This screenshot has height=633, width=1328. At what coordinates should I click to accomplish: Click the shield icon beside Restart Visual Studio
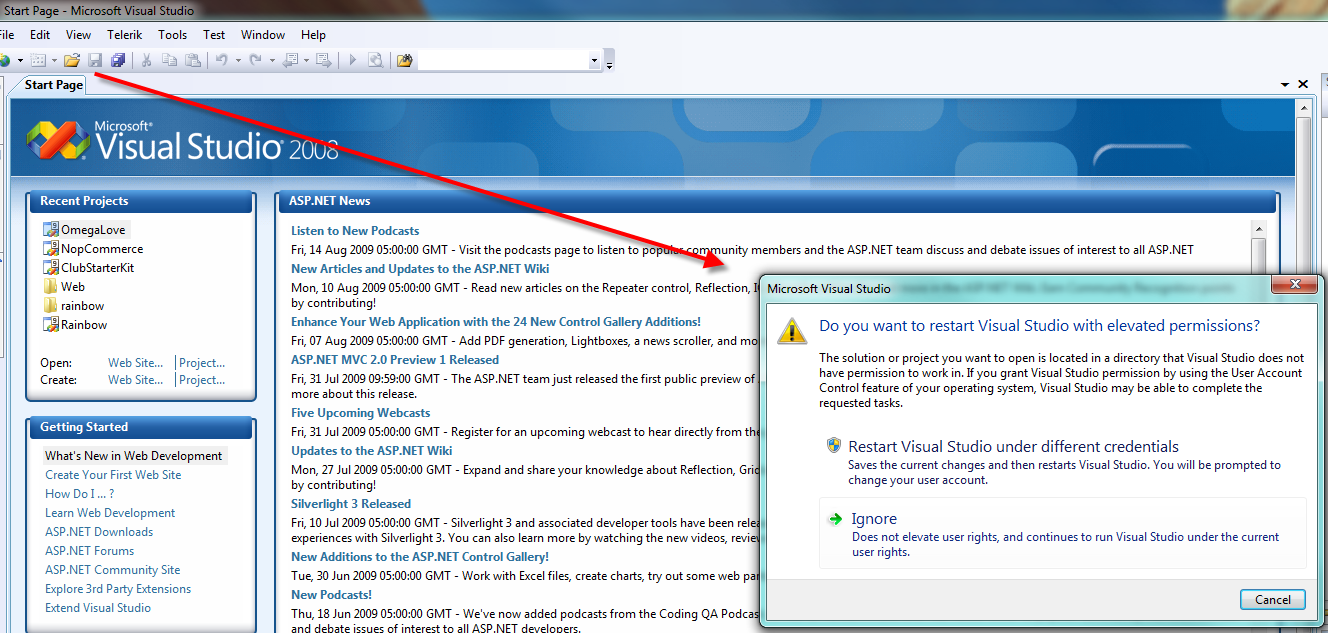click(x=833, y=445)
